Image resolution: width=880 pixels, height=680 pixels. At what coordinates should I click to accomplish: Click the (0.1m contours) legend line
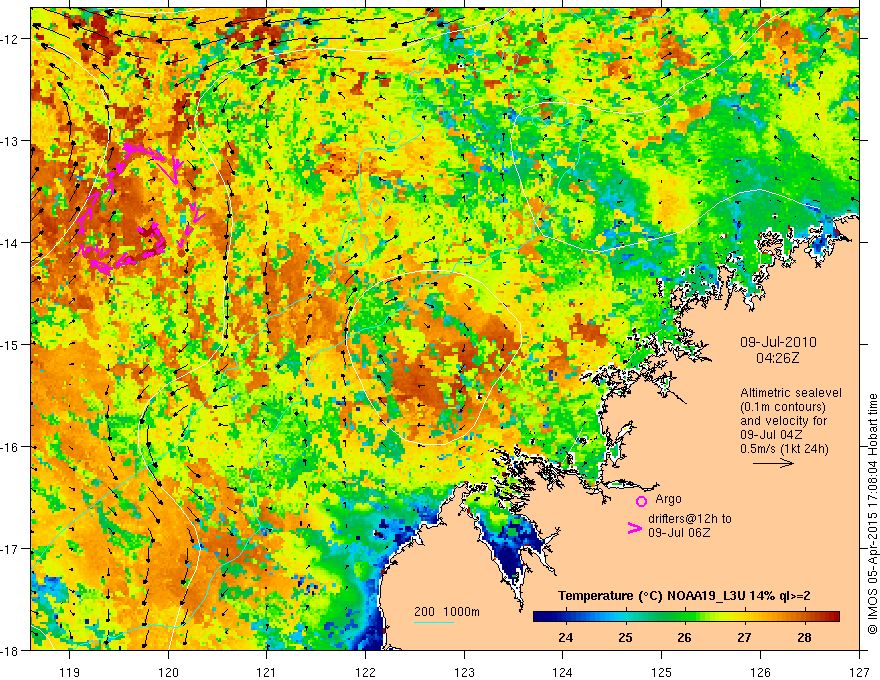click(783, 407)
